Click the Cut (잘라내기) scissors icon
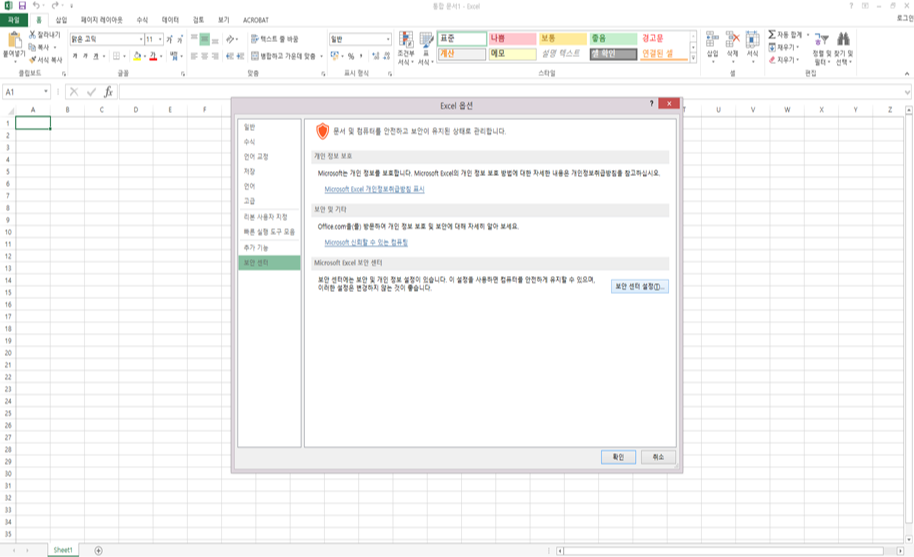 coord(33,35)
